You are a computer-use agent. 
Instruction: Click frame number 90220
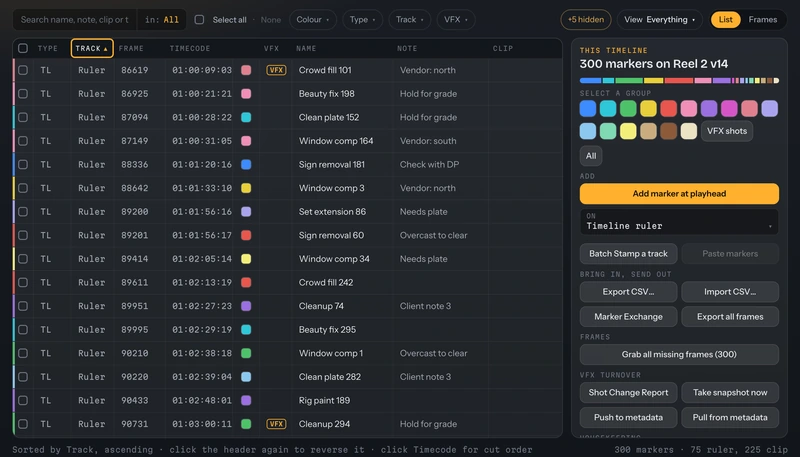tap(135, 377)
